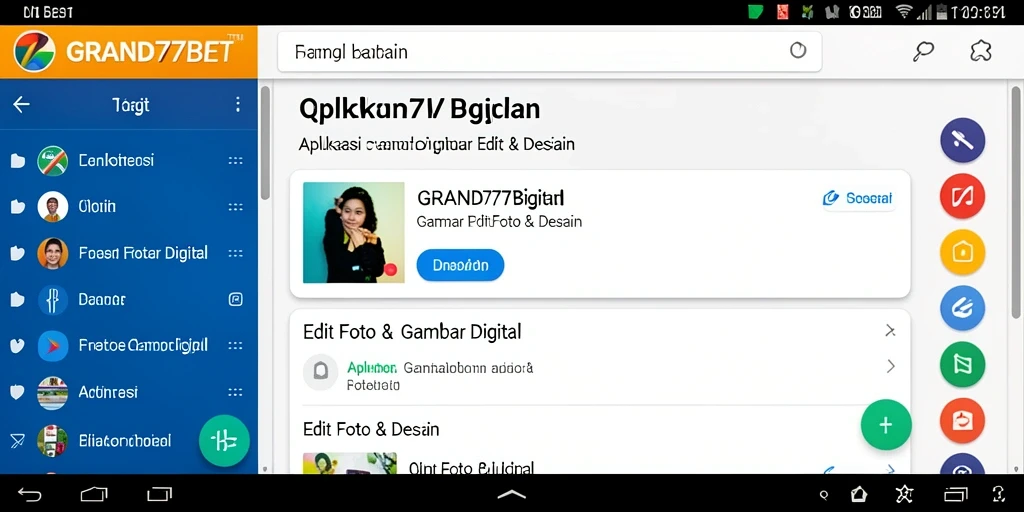Image resolution: width=1024 pixels, height=512 pixels.
Task: Click the green status bar icon
Action: (756, 11)
